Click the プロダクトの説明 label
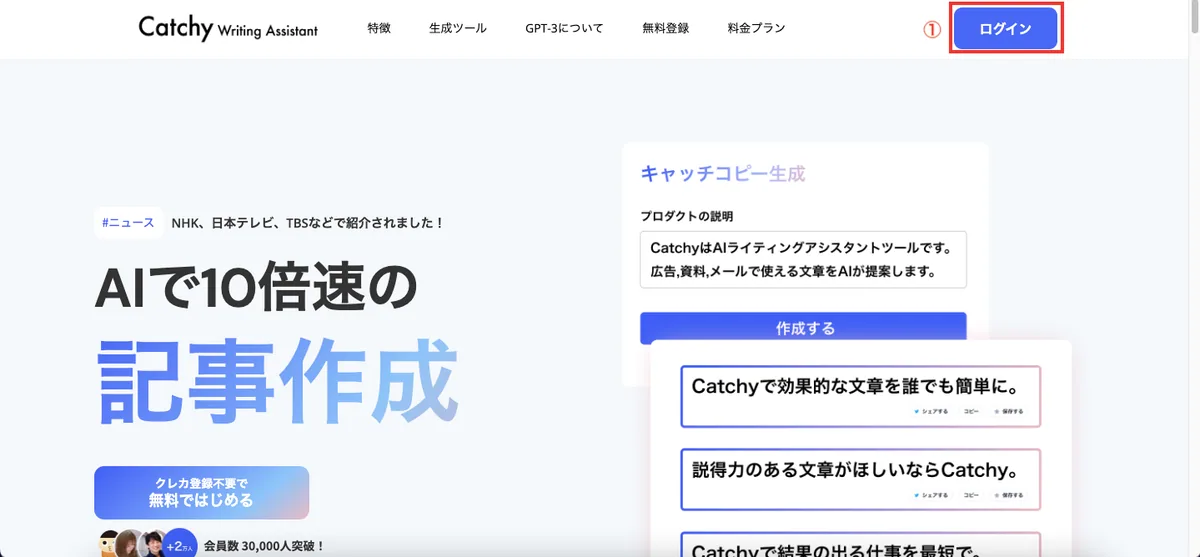 point(687,216)
